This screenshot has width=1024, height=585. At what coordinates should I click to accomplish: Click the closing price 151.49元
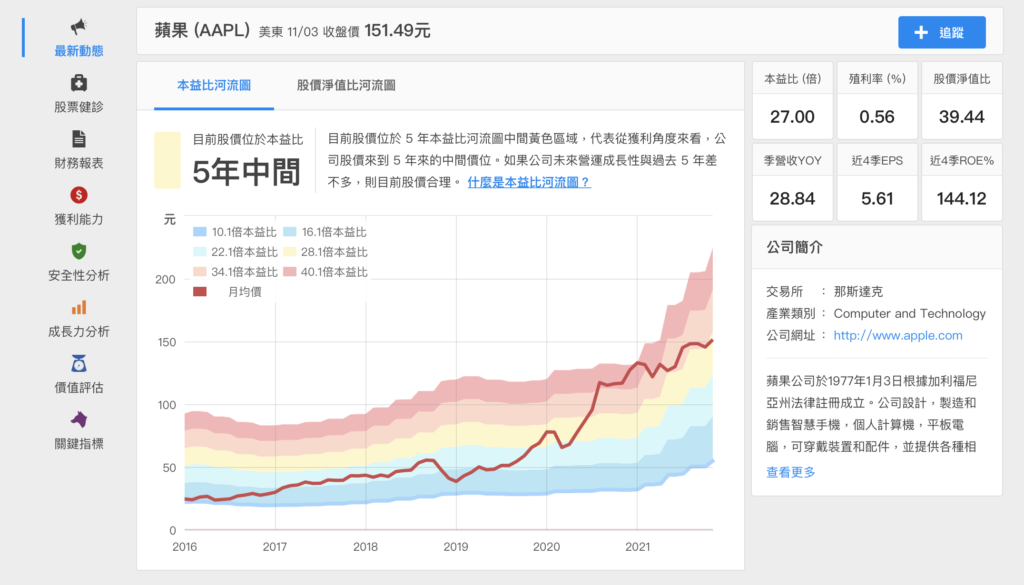click(398, 31)
